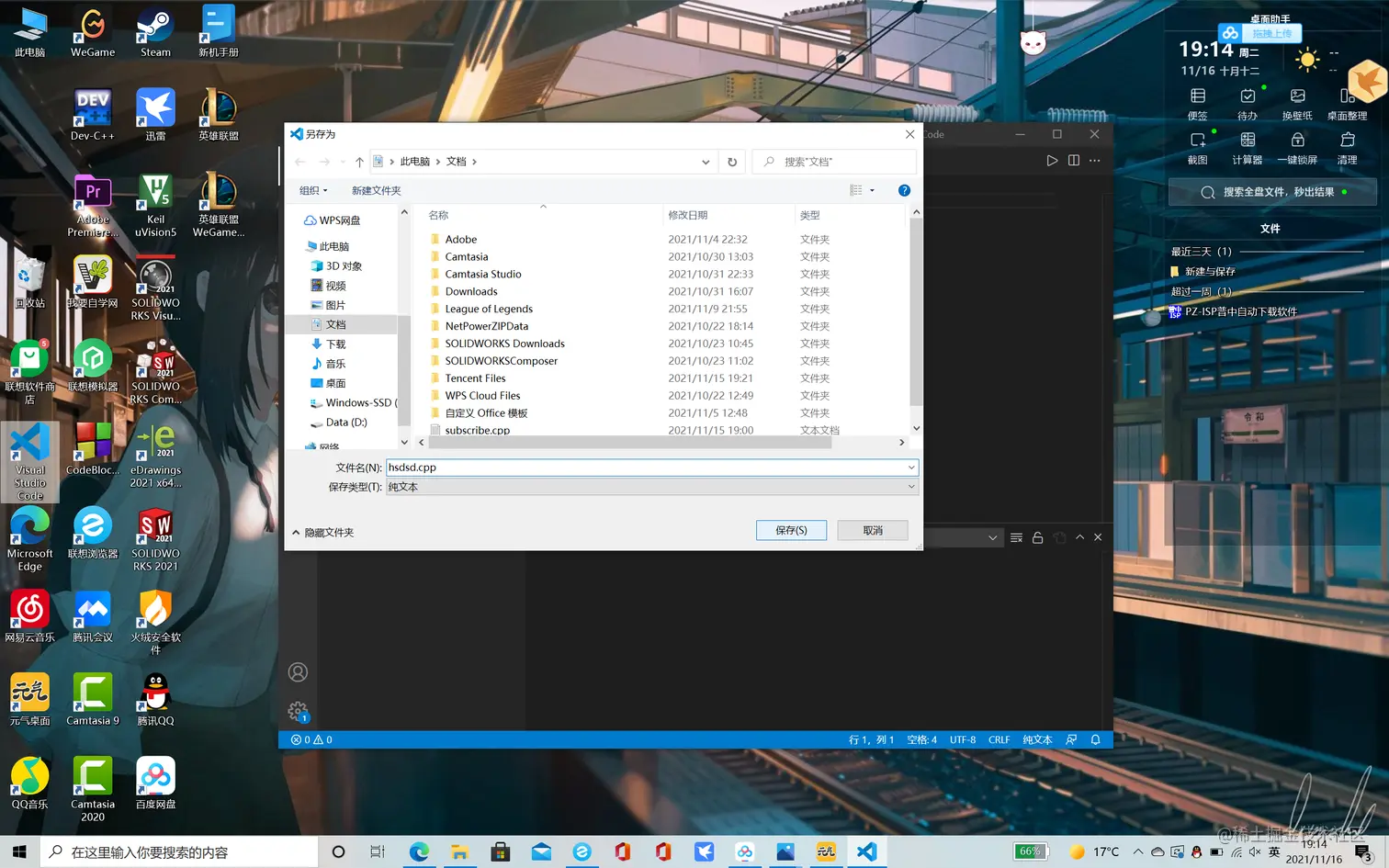Open the VS Code Accounts icon

click(x=298, y=672)
